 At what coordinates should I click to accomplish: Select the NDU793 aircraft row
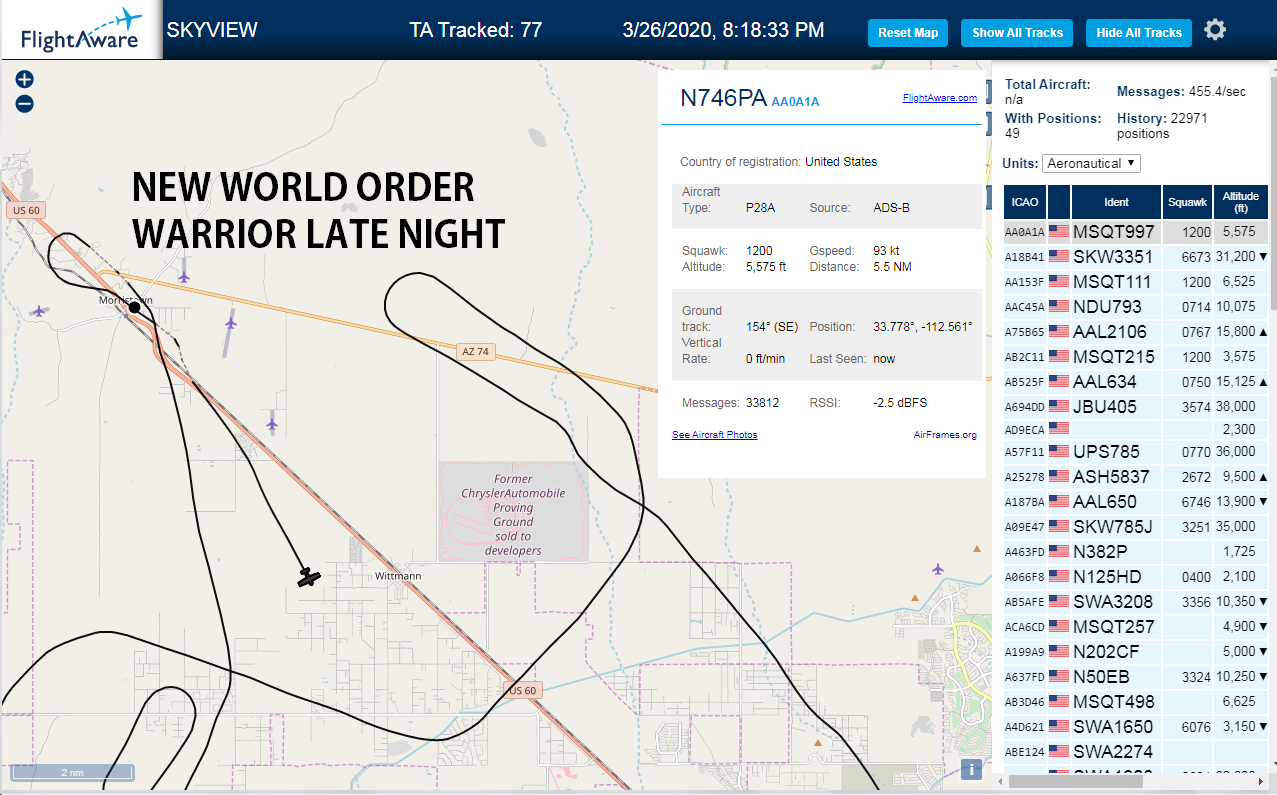coord(1136,307)
